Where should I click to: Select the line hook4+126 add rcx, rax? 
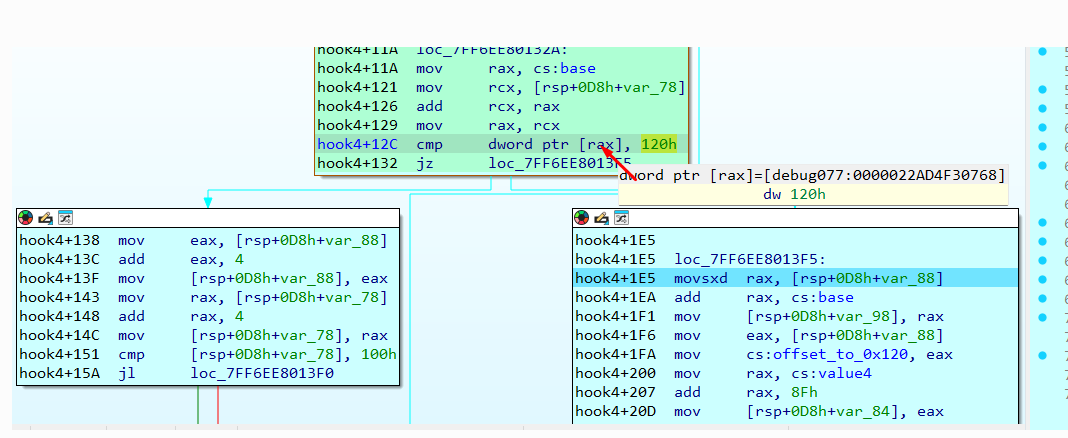502,106
